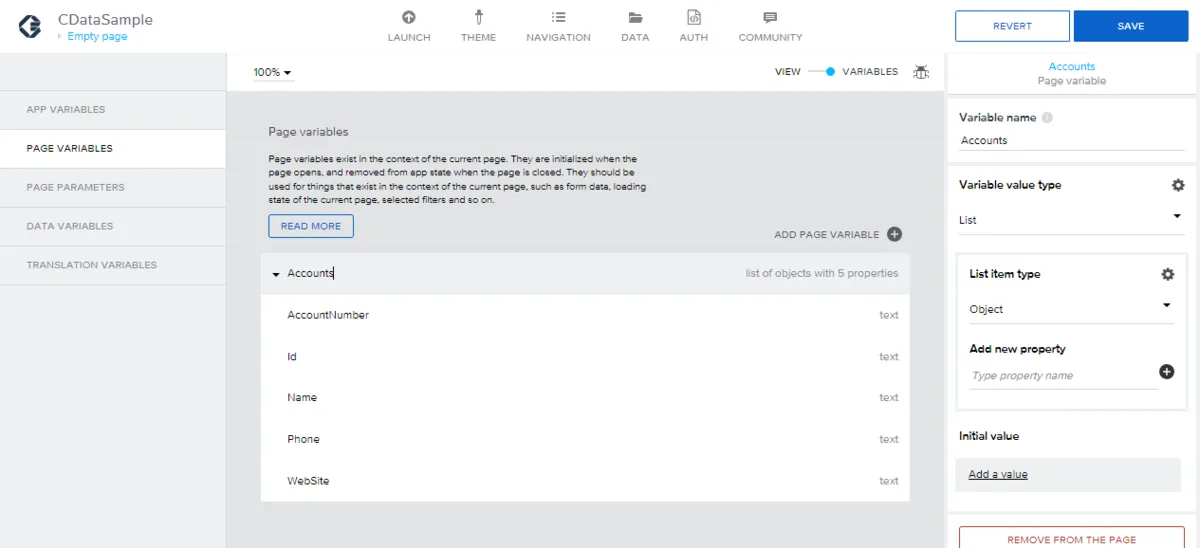Click the Type property name input field

(x=1062, y=376)
